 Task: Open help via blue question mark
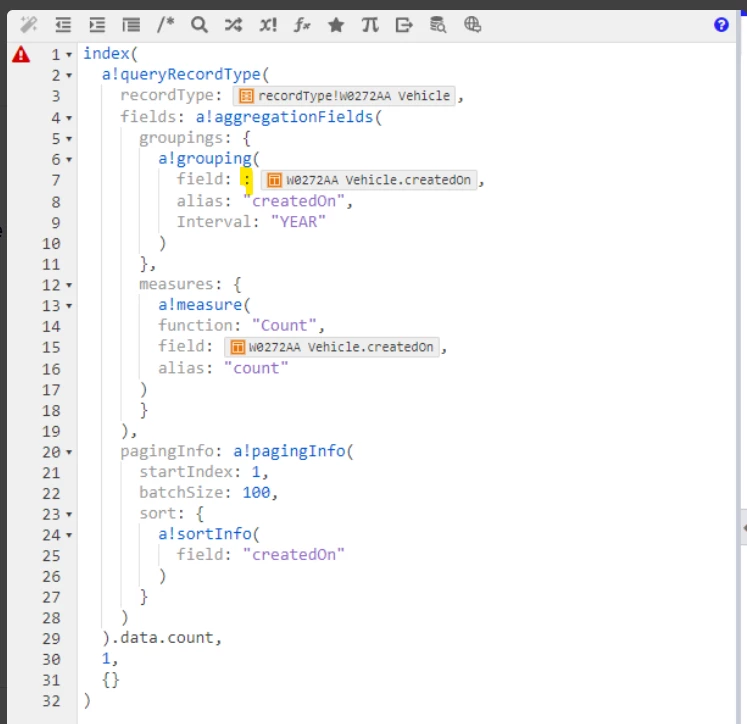(721, 24)
